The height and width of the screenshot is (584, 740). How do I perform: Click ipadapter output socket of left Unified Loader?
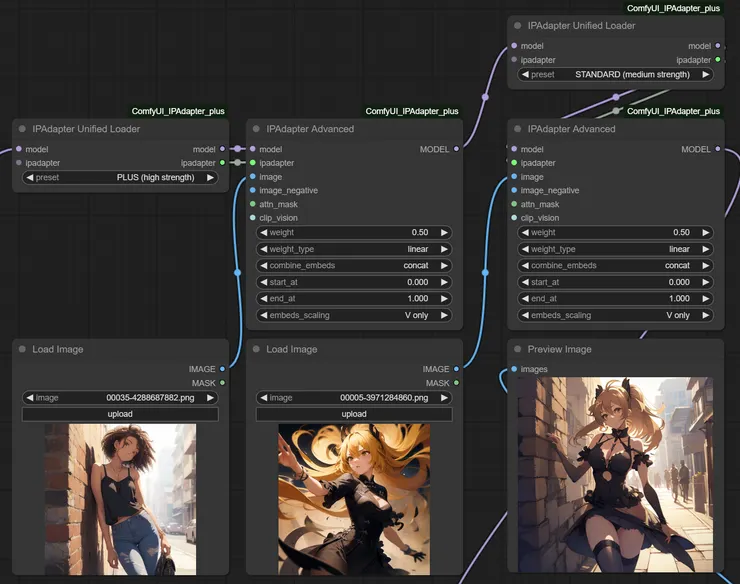[222, 163]
